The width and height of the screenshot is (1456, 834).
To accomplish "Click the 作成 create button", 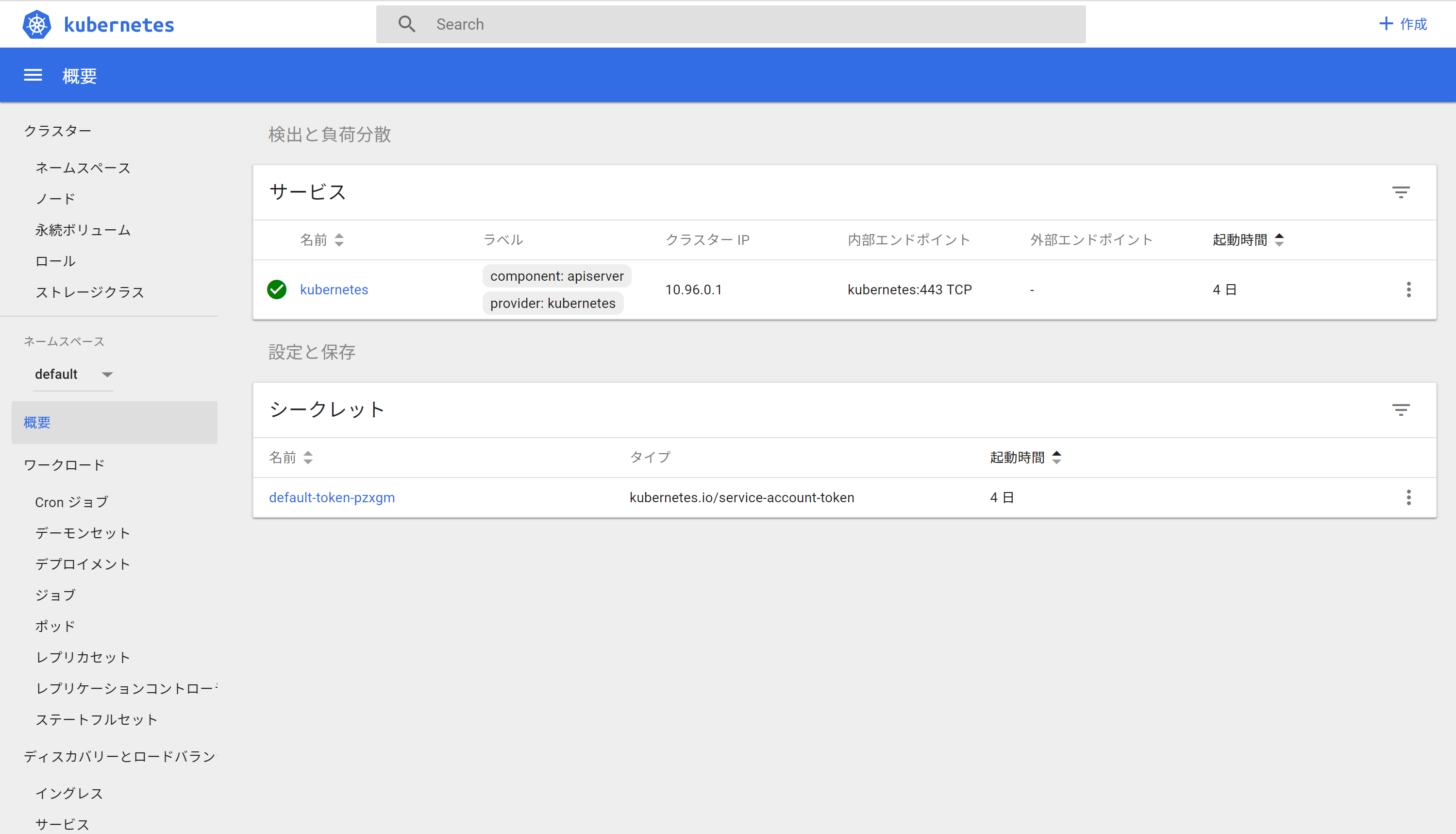I will [x=1402, y=23].
